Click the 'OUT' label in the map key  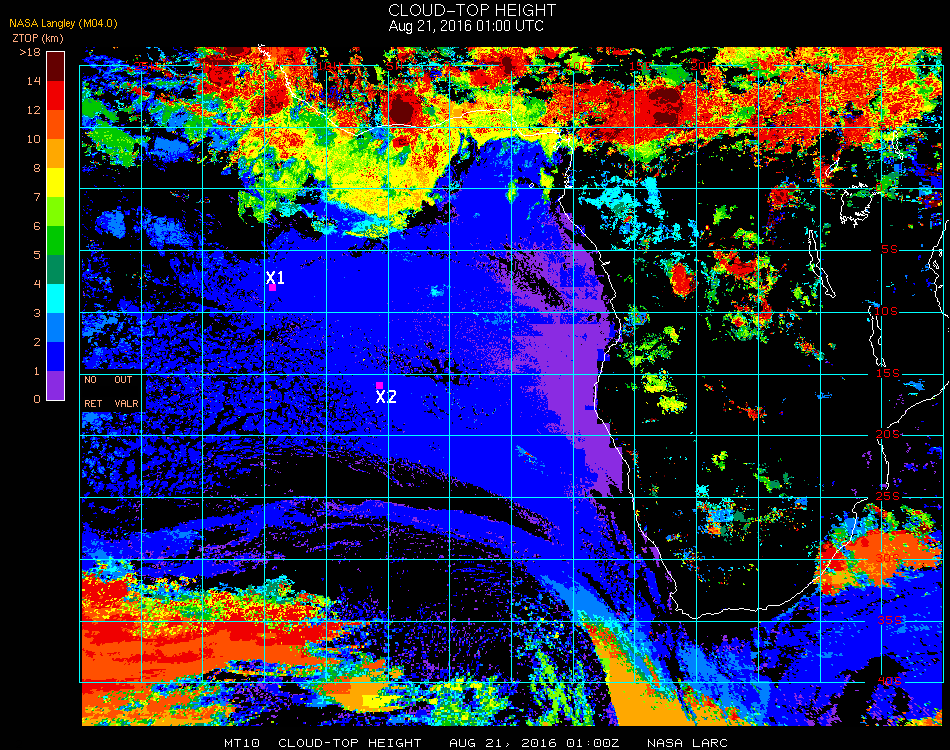123,380
